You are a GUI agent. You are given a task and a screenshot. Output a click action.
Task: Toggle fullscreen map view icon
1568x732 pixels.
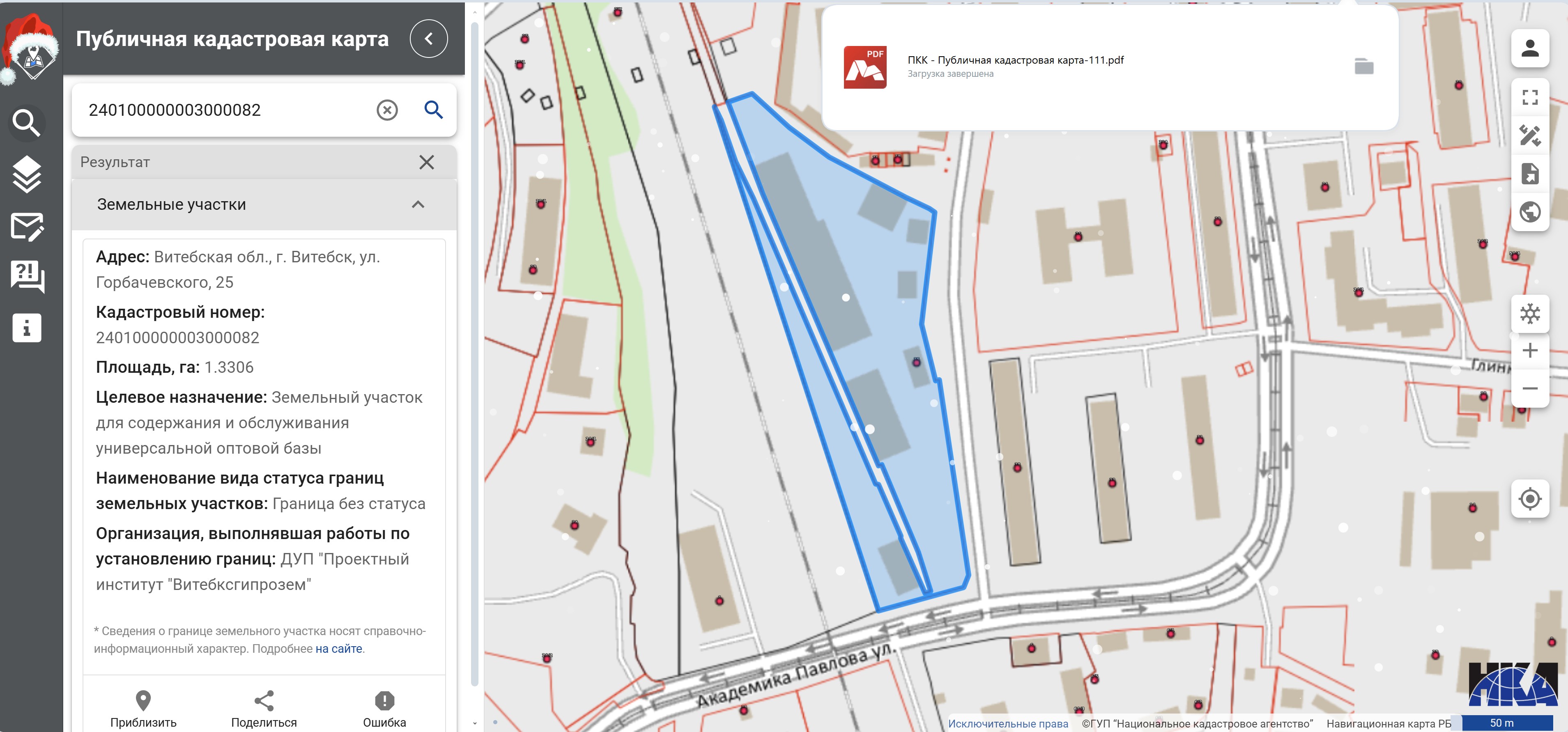tap(1530, 97)
